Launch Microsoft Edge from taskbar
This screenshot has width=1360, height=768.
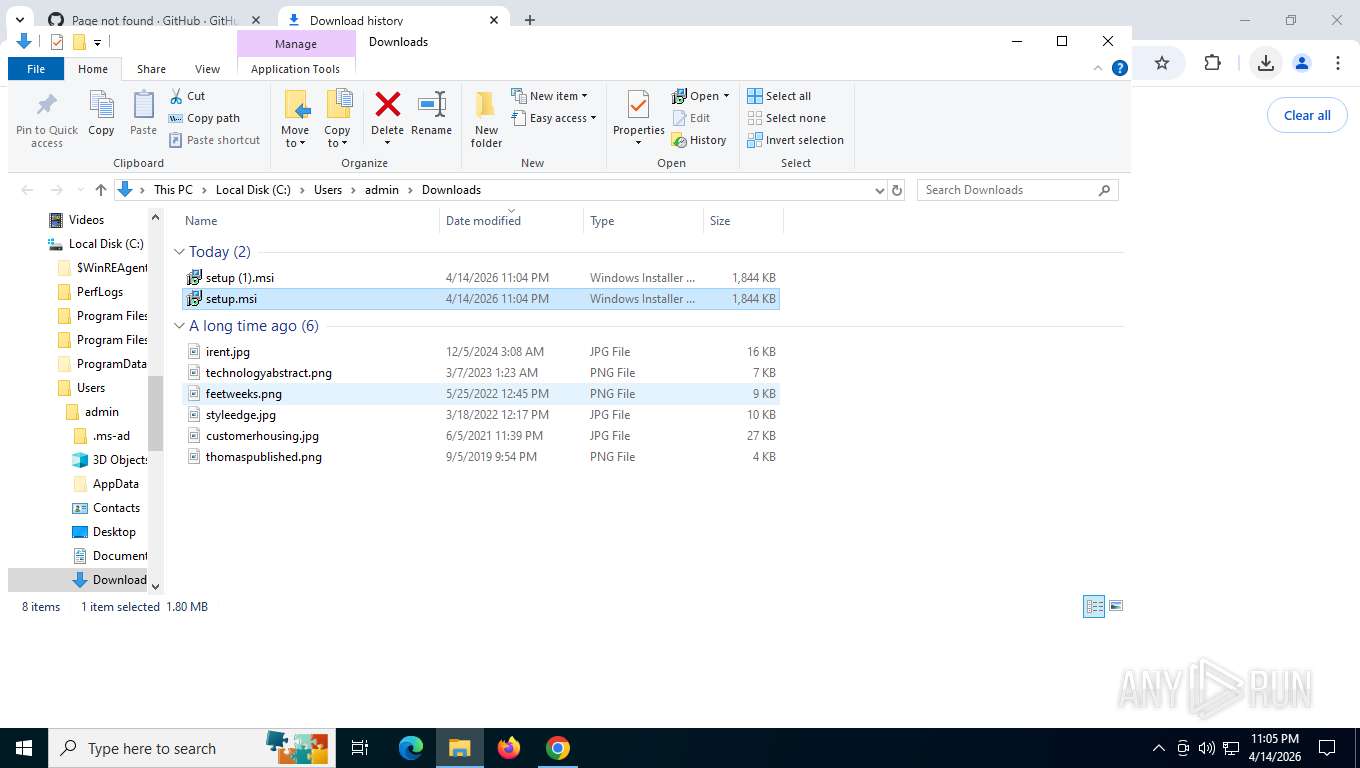(410, 748)
